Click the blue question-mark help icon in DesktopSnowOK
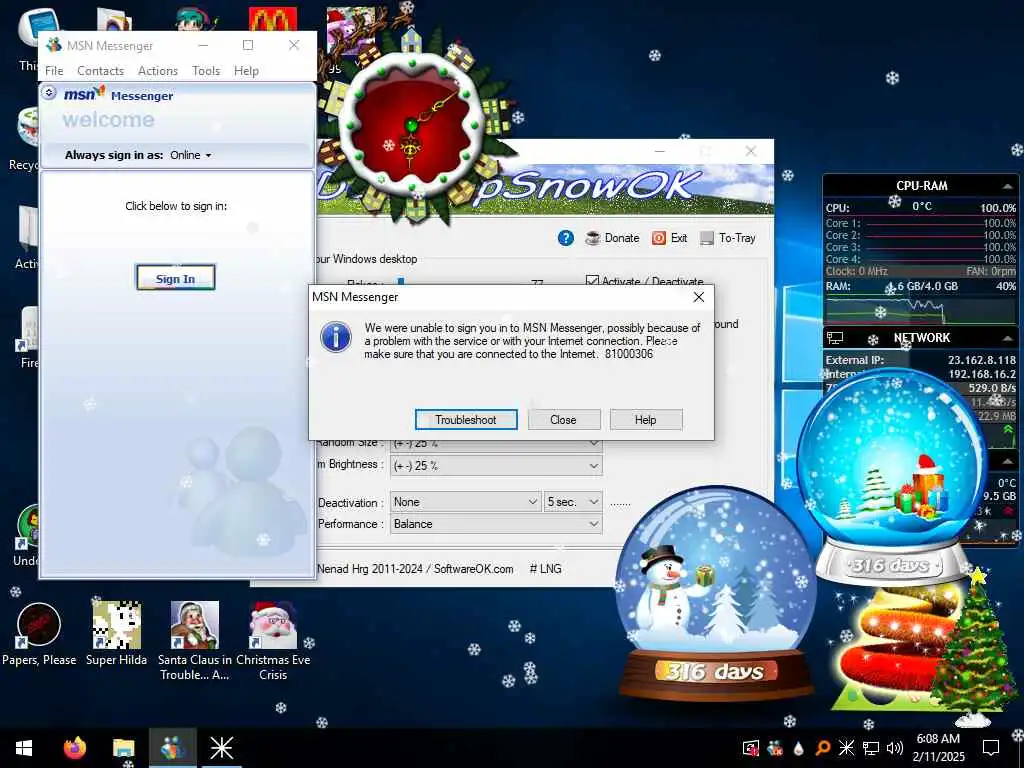Screen dimensions: 1024x768 pyautogui.click(x=566, y=238)
